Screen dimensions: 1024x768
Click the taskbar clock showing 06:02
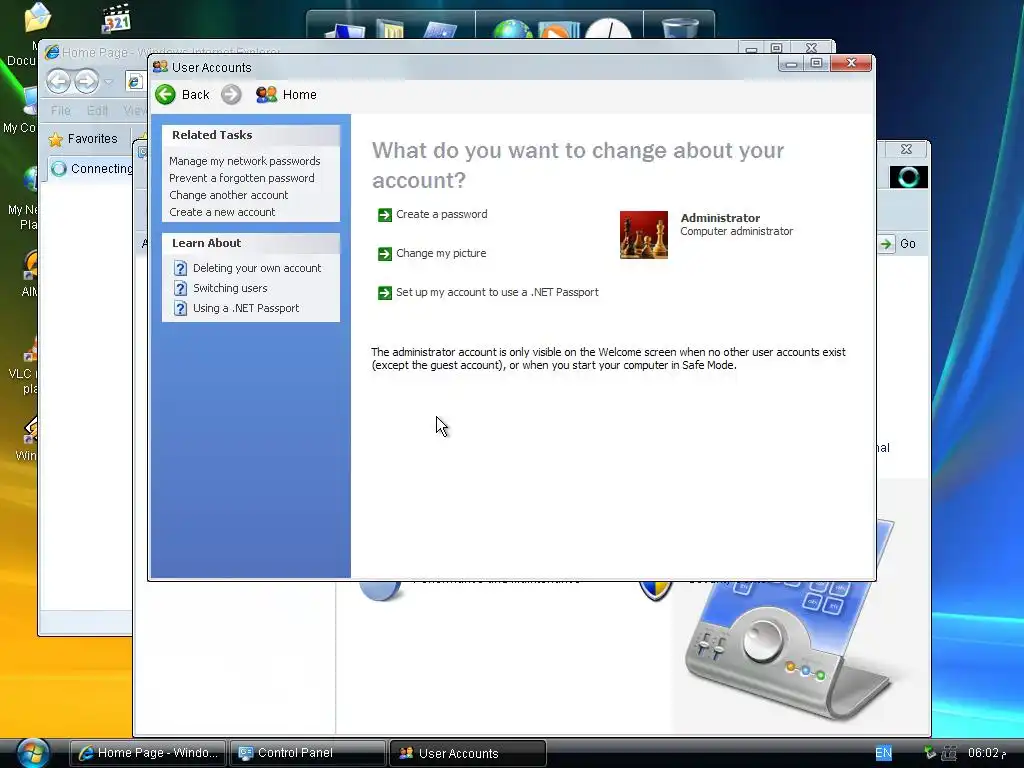[986, 753]
